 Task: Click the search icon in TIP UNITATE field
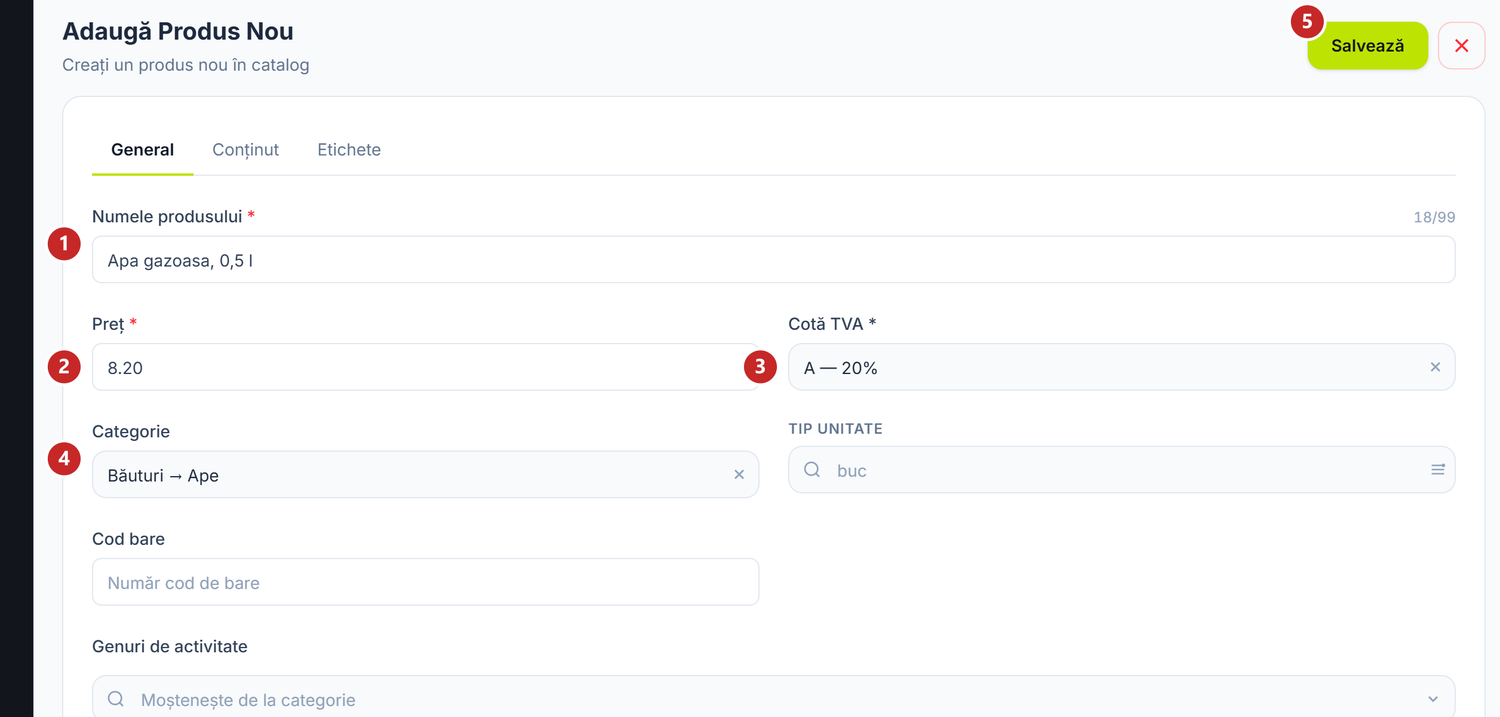pos(812,470)
